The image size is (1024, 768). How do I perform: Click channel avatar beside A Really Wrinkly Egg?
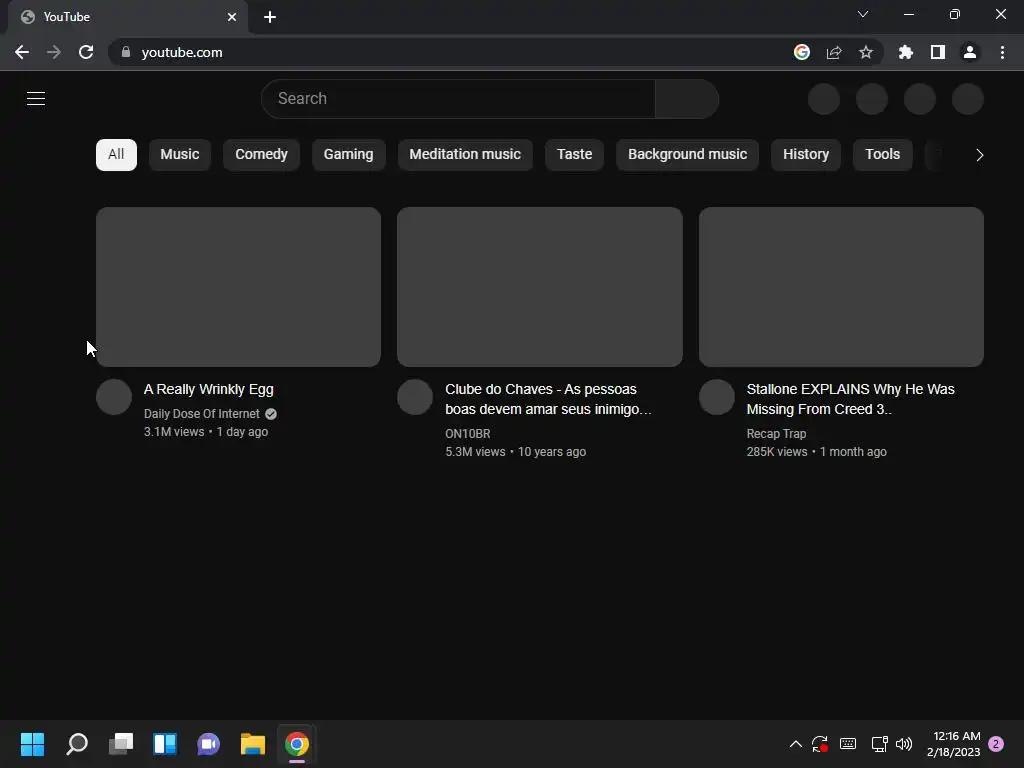114,397
